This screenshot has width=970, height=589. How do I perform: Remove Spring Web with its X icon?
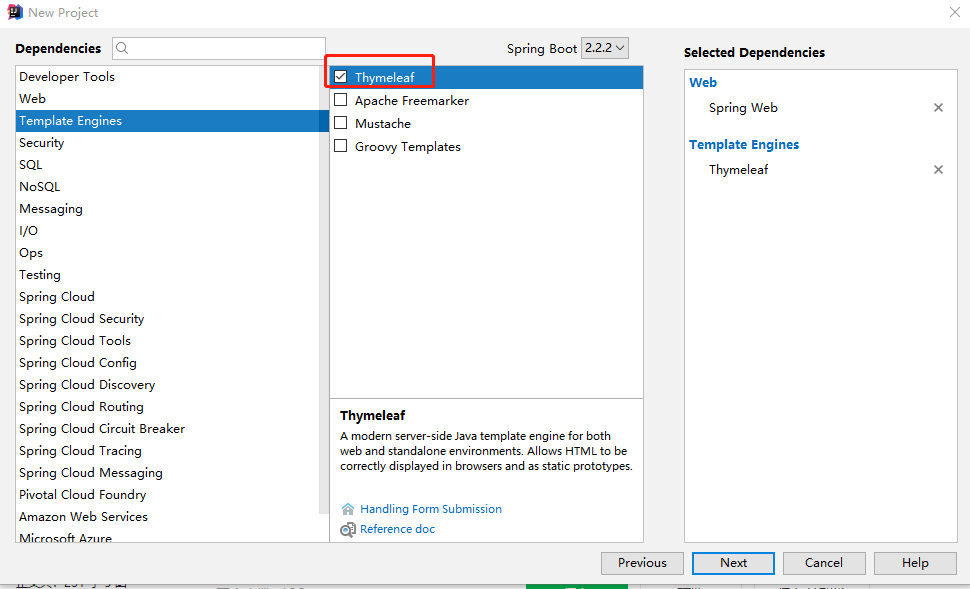(x=938, y=108)
